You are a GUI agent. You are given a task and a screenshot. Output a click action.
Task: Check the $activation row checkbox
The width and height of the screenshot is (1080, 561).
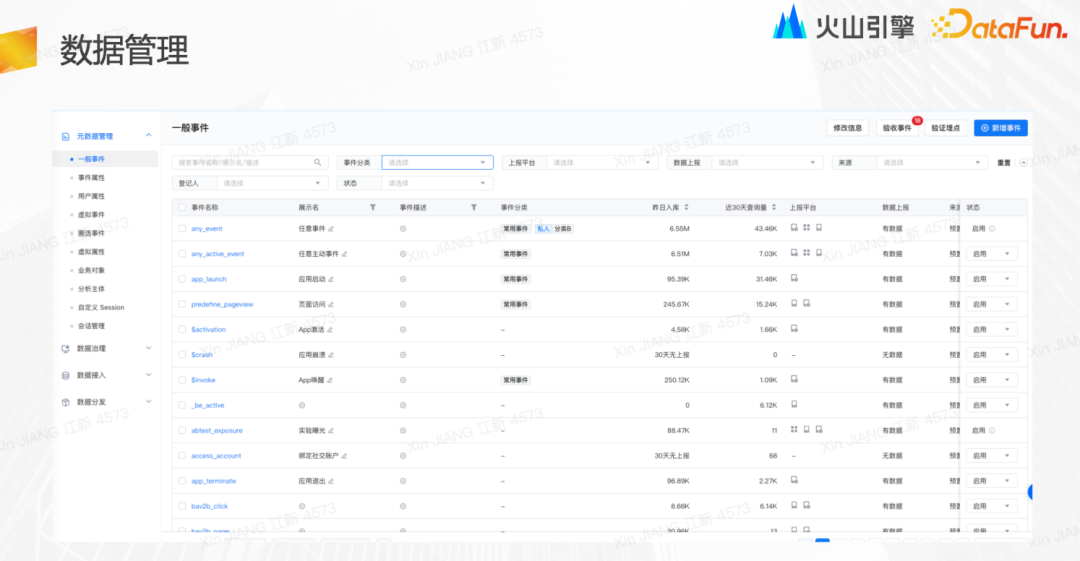(x=182, y=330)
